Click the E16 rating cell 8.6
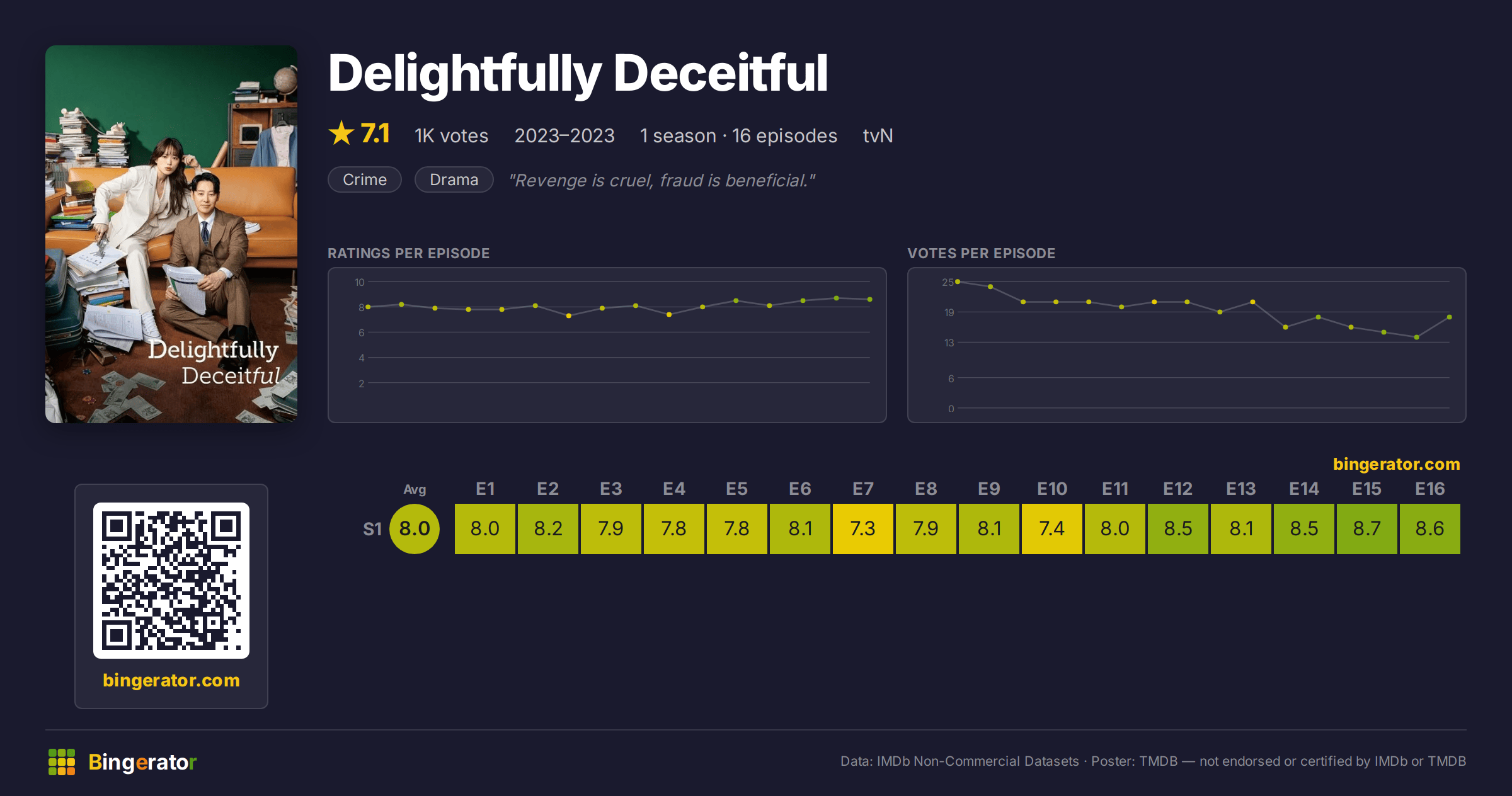Image resolution: width=1512 pixels, height=796 pixels. [1430, 529]
